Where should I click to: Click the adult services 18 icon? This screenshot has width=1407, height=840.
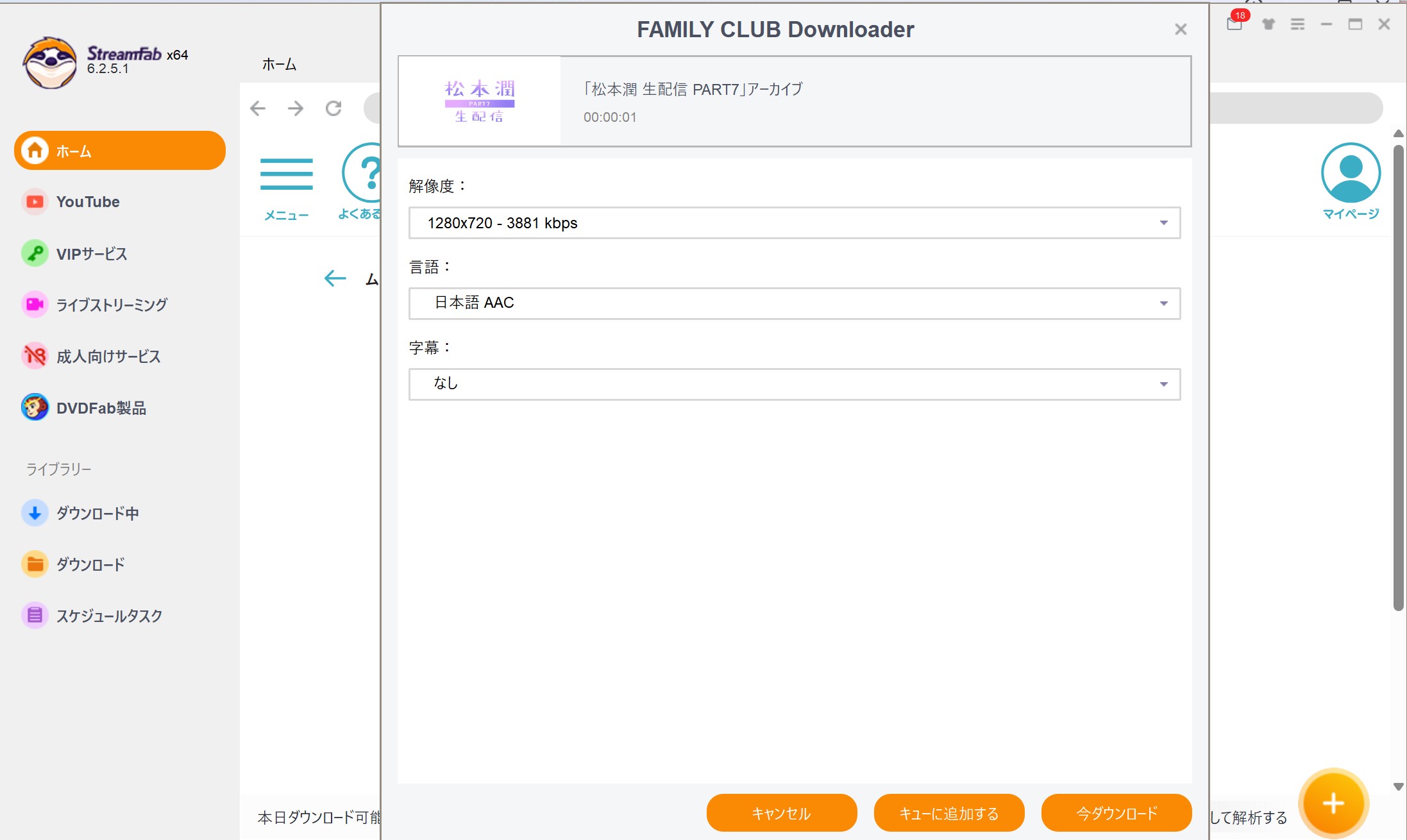[x=35, y=356]
